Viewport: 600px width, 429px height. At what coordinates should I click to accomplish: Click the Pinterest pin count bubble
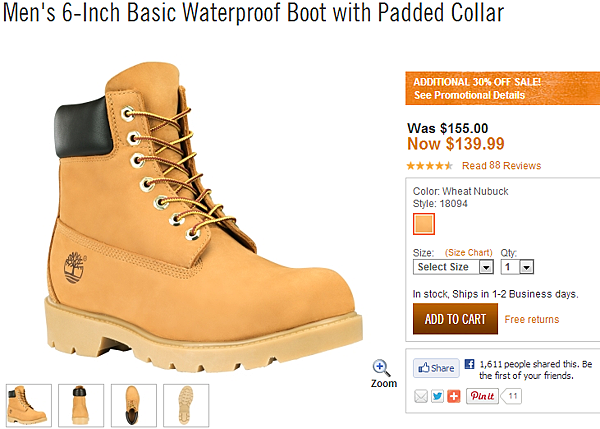pyautogui.click(x=512, y=396)
